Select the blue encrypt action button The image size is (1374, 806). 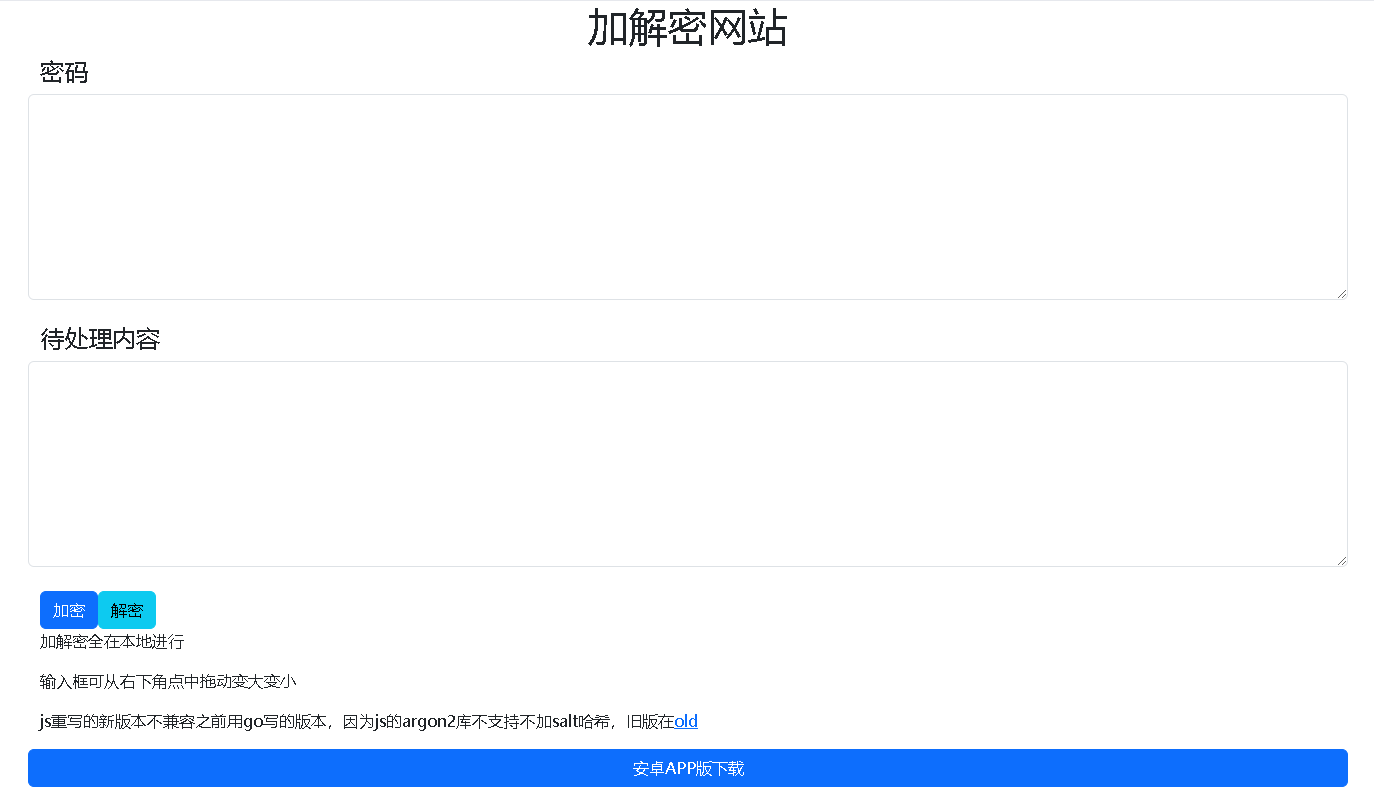click(68, 610)
